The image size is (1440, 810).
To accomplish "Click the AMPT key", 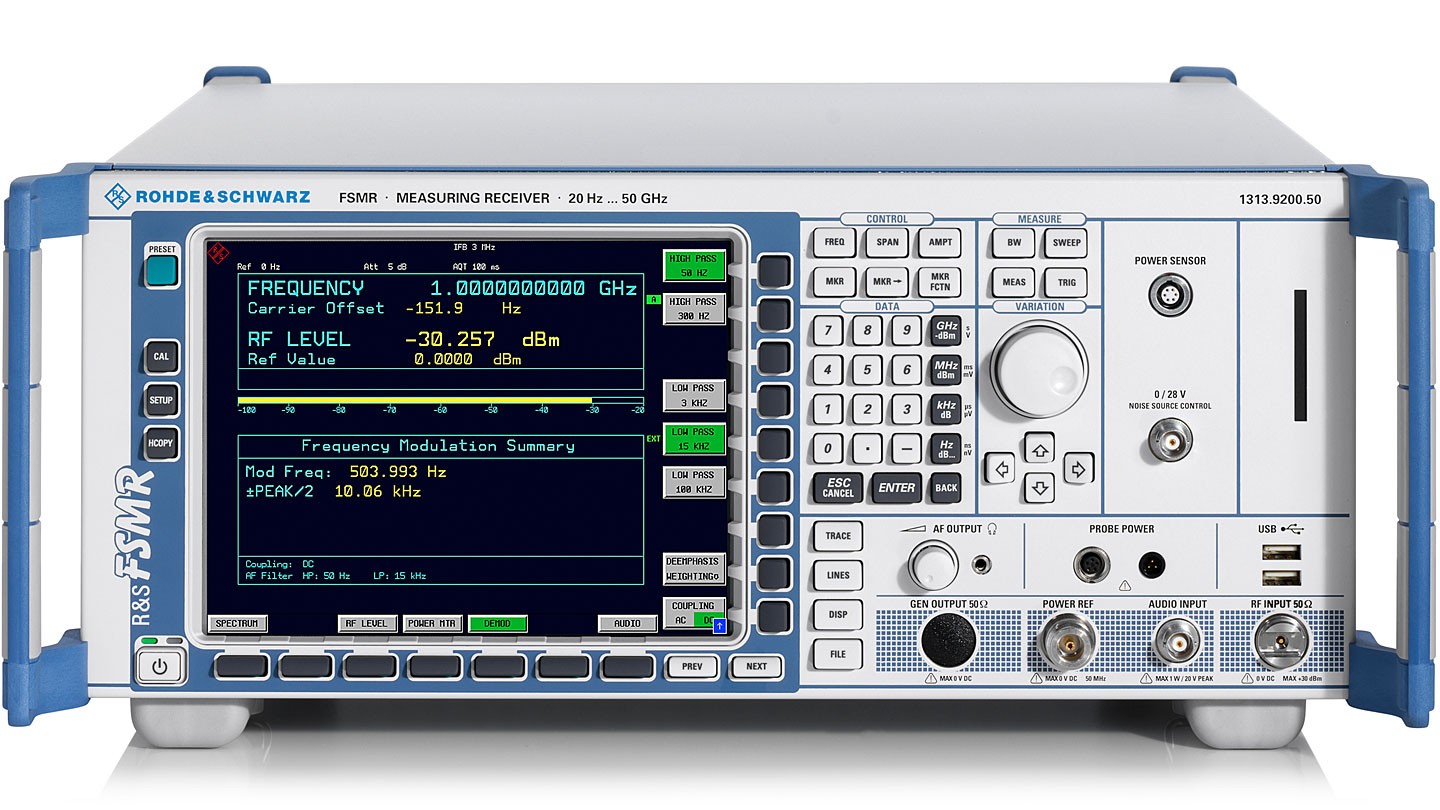I will (x=940, y=242).
